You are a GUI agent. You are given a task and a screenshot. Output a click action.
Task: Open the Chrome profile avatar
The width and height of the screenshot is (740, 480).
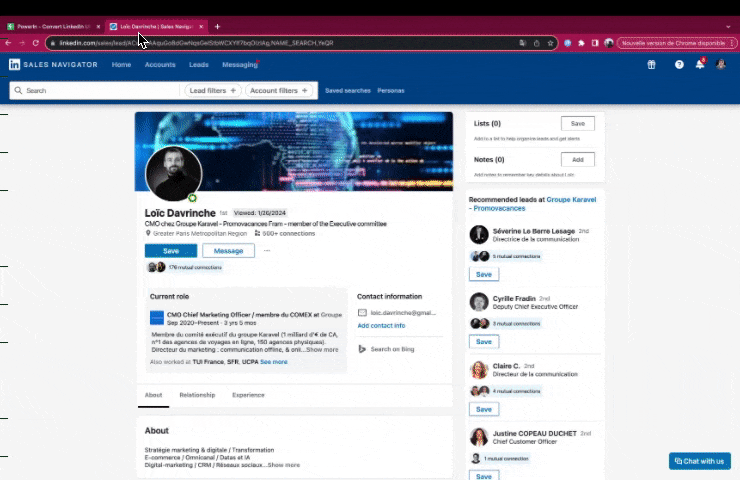[609, 43]
